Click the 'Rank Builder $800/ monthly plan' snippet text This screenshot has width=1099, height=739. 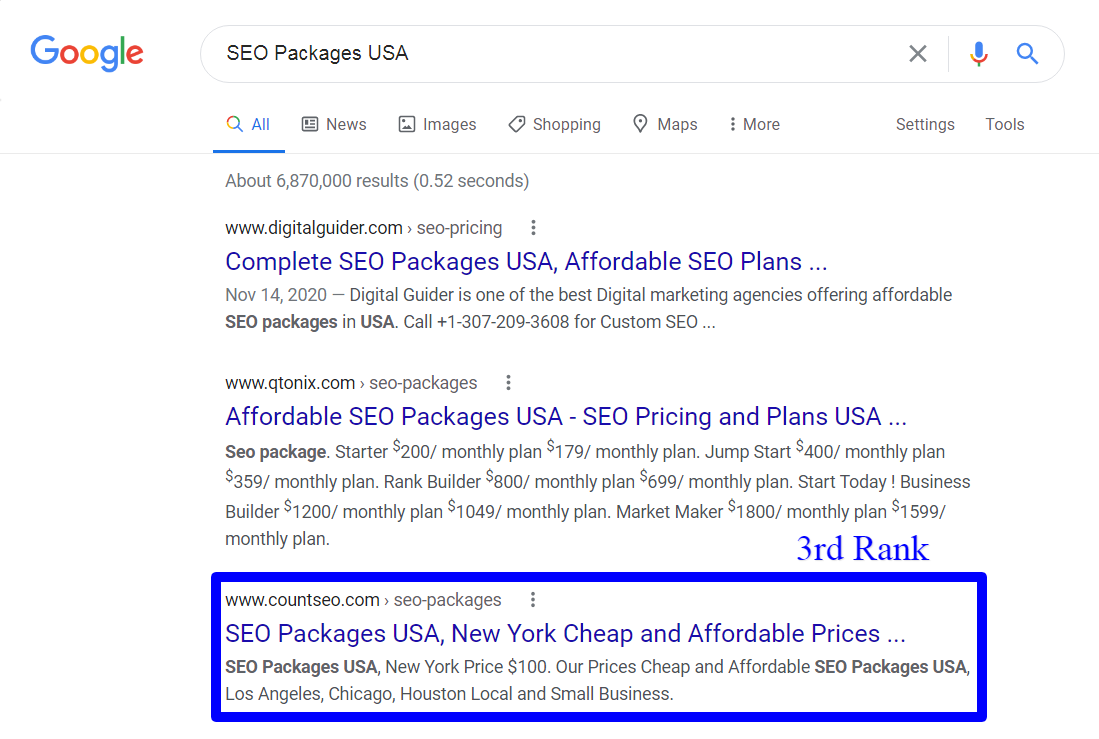(509, 482)
